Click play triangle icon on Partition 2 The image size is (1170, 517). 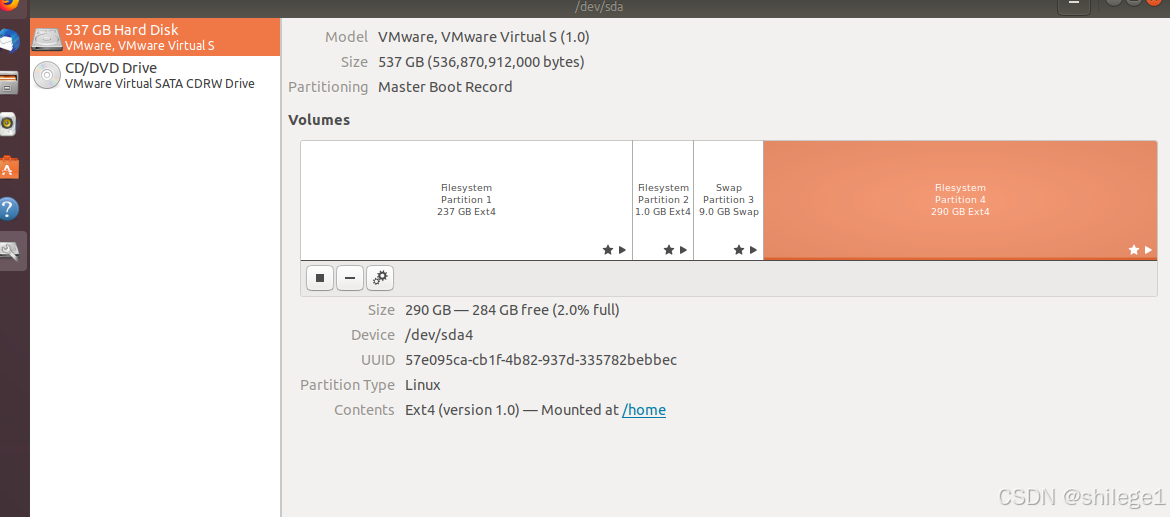[x=683, y=250]
